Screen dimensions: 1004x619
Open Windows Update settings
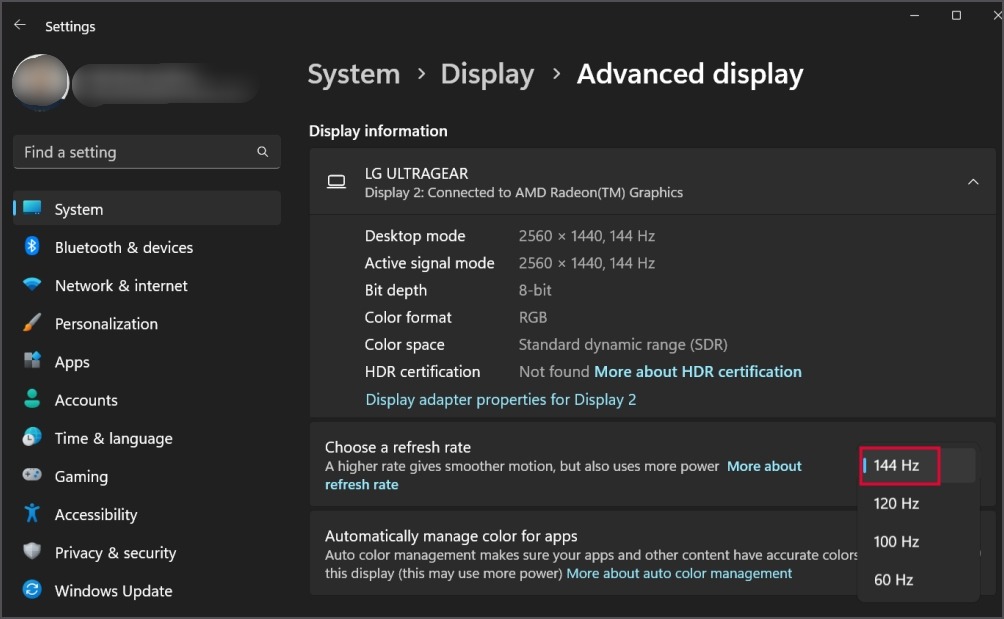(x=147, y=591)
